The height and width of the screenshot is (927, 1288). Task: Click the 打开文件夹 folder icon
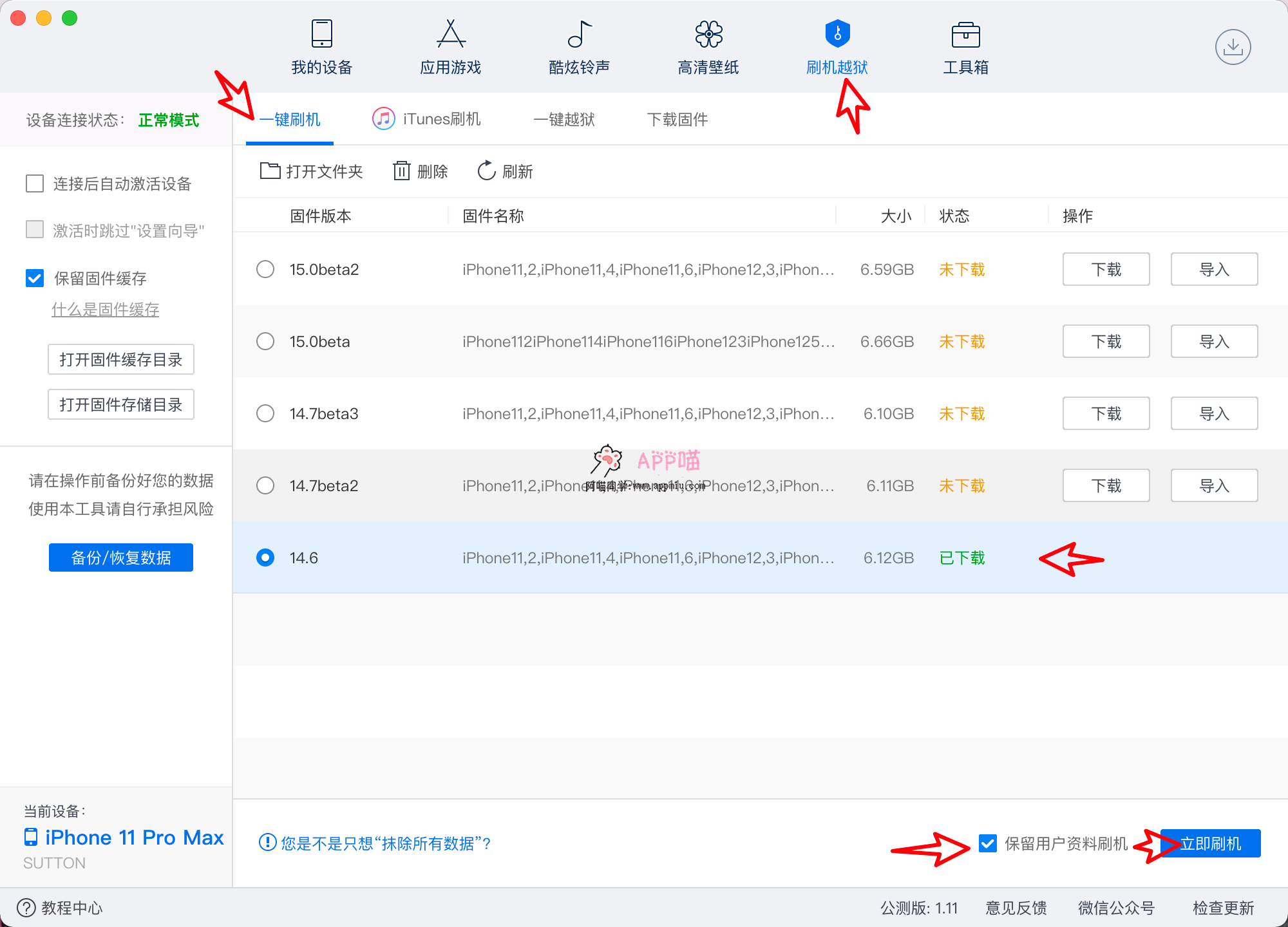270,171
